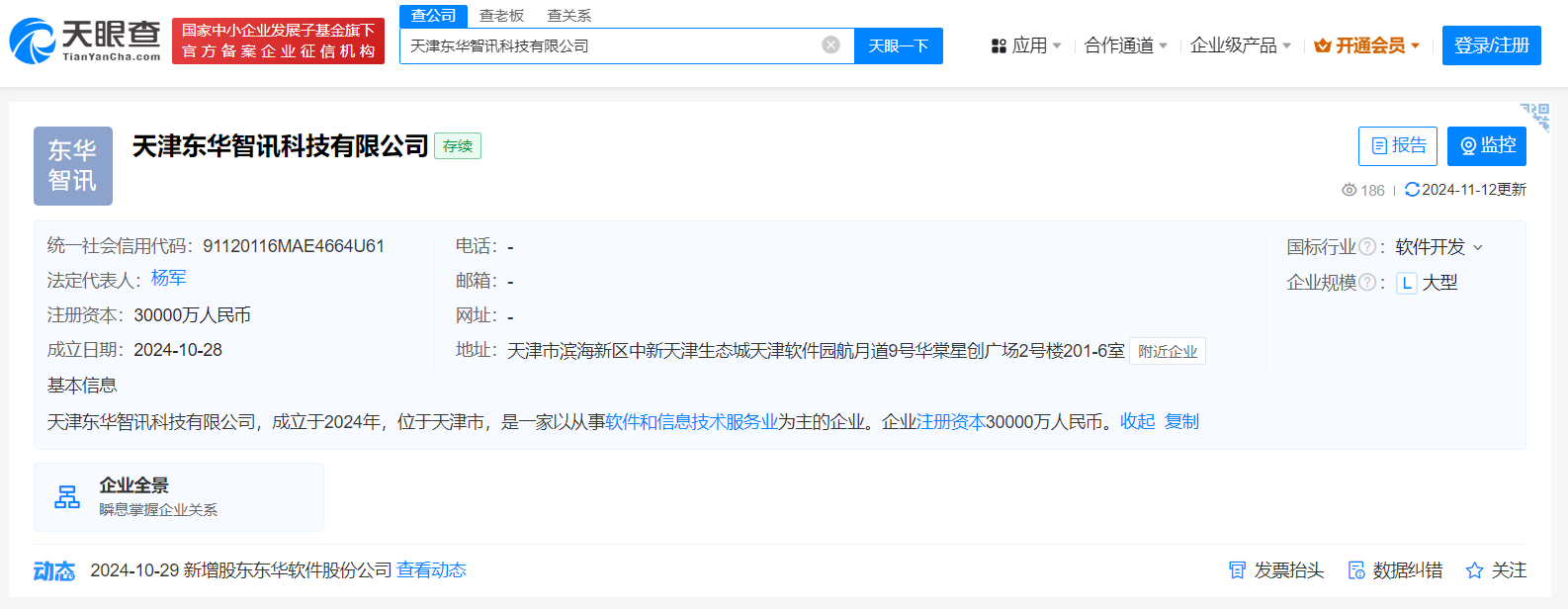Click the 天眼一下 search button
Viewport: 1568px width, 609px height.
pyautogui.click(x=899, y=45)
